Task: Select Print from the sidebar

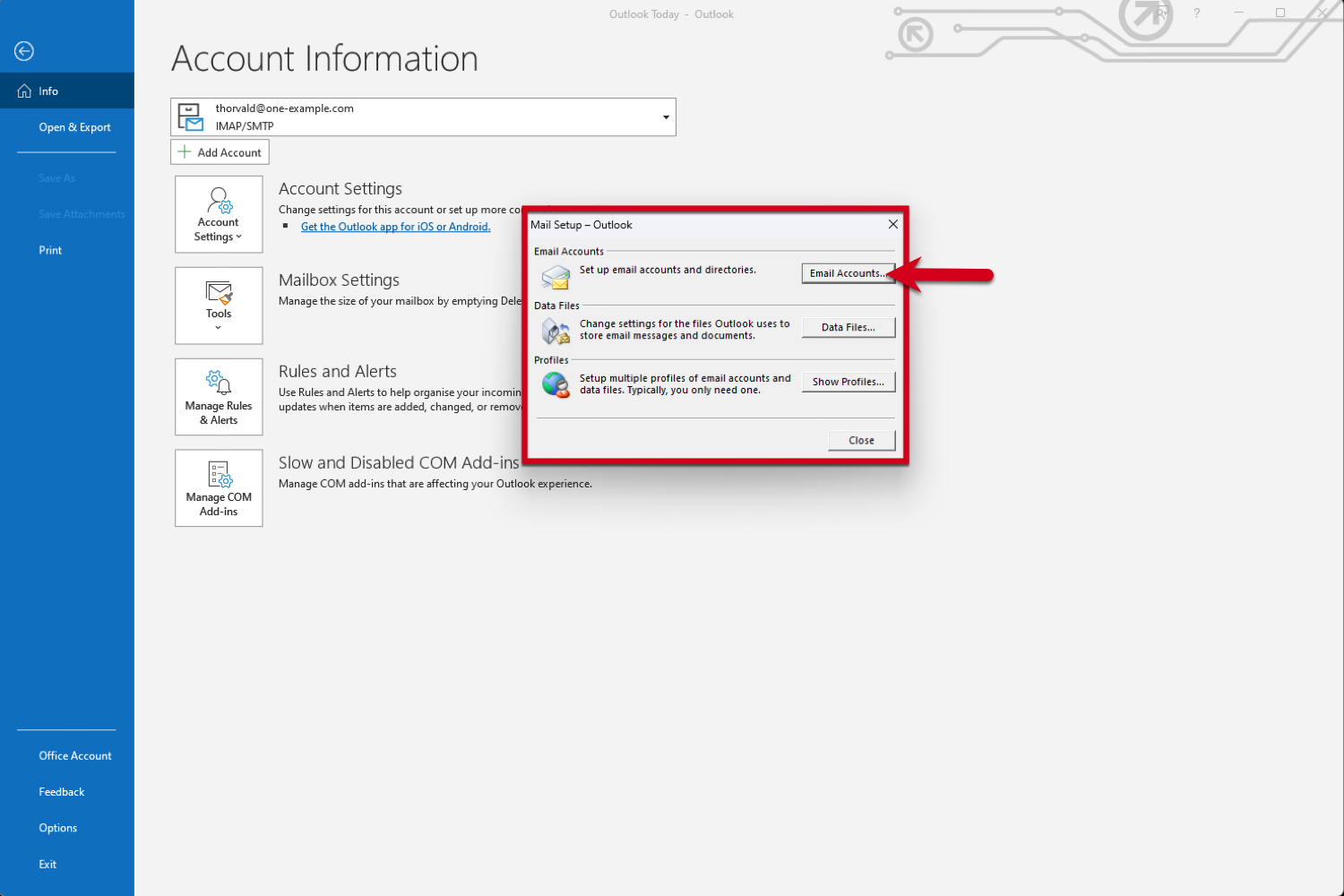Action: [x=50, y=249]
